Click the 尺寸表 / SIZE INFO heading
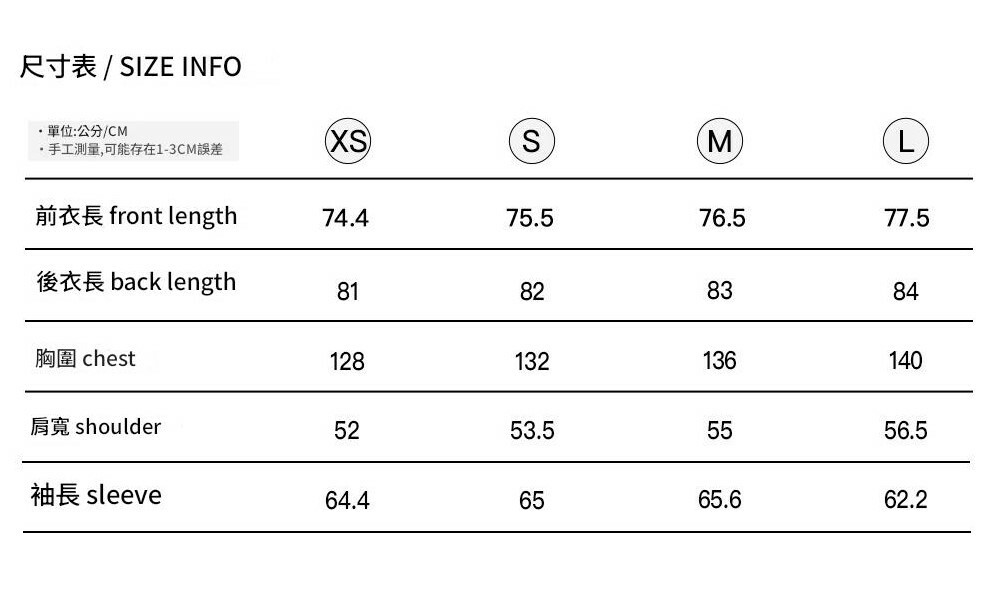Viewport: 999px width, 590px height. click(131, 67)
